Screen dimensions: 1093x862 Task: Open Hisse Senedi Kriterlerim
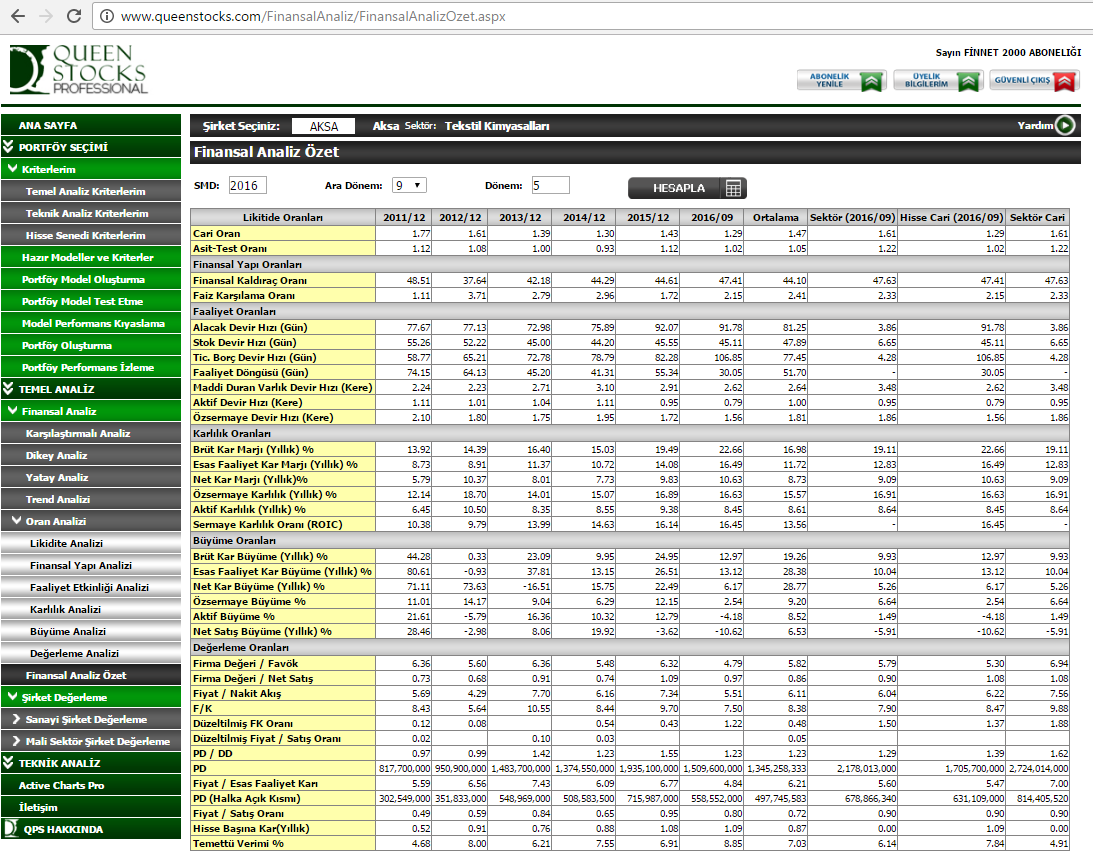click(91, 235)
